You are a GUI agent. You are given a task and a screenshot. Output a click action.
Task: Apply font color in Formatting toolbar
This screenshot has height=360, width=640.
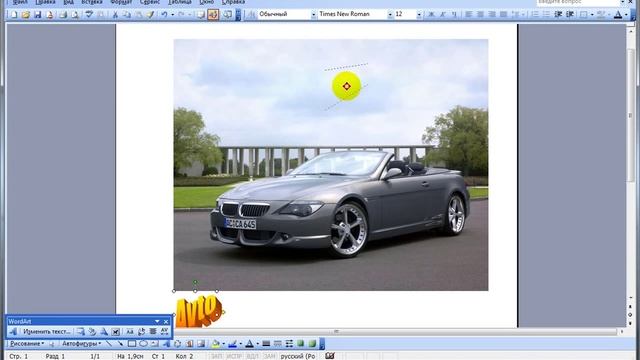[618, 15]
